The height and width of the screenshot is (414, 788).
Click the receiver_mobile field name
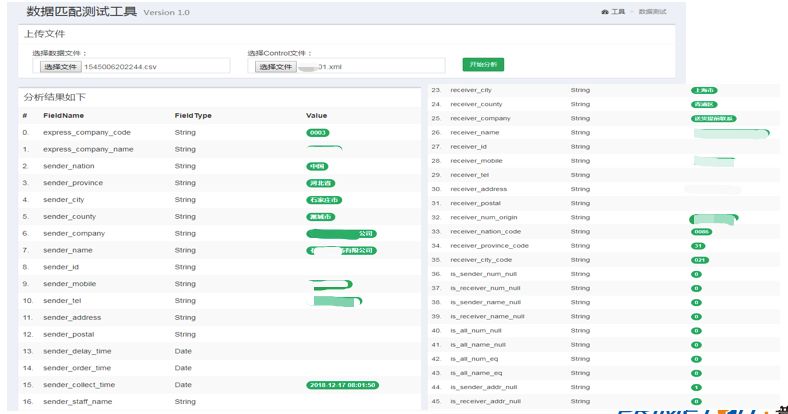476,161
